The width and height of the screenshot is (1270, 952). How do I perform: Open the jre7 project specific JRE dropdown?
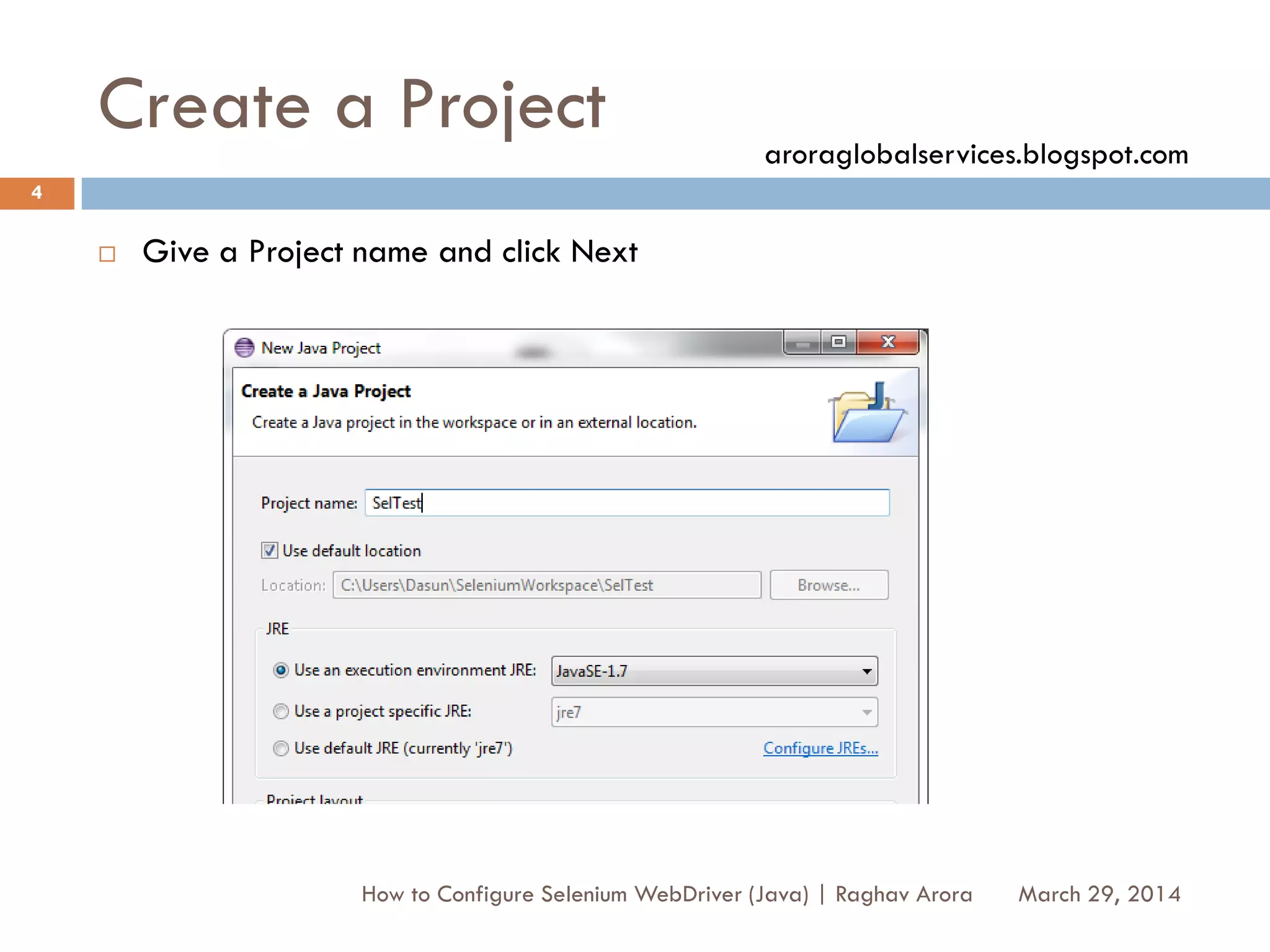pos(714,712)
